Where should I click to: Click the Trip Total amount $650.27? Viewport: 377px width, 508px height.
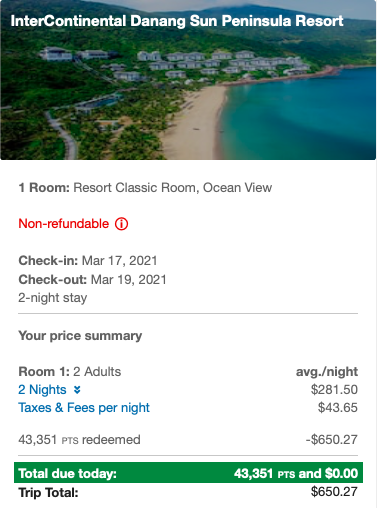tap(334, 492)
